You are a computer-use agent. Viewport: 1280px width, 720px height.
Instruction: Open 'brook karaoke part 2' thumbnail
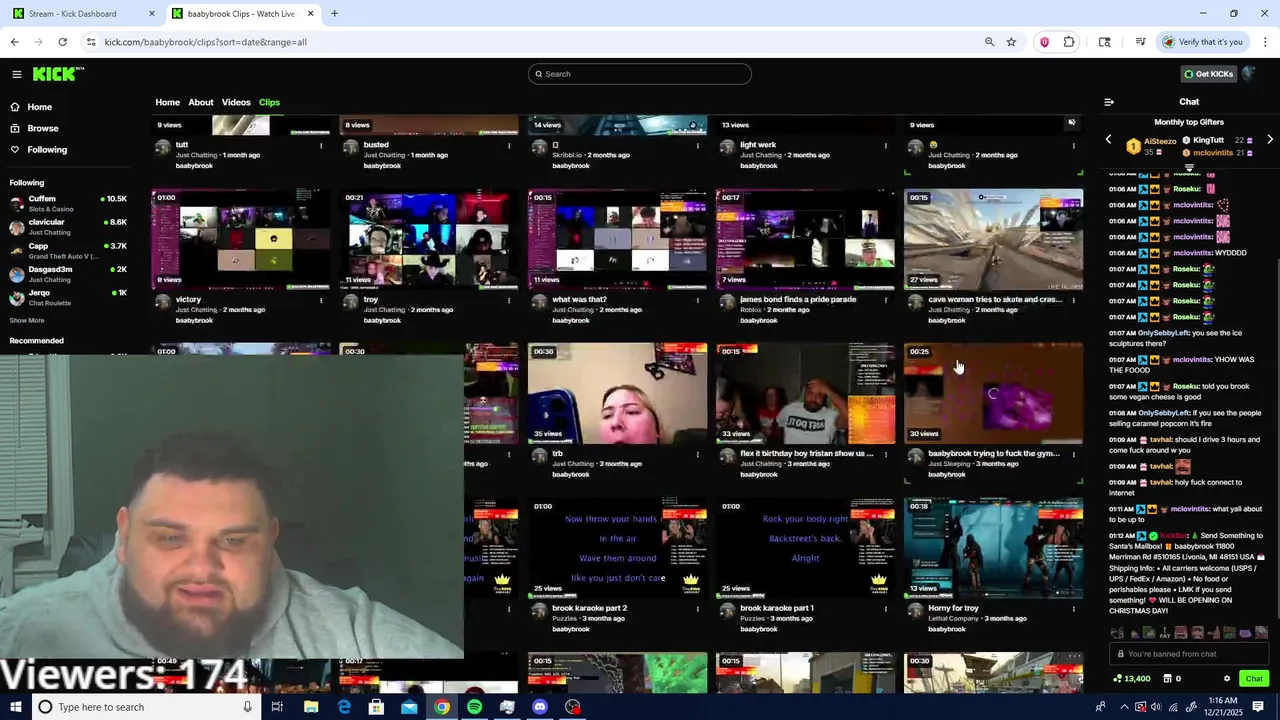point(617,548)
